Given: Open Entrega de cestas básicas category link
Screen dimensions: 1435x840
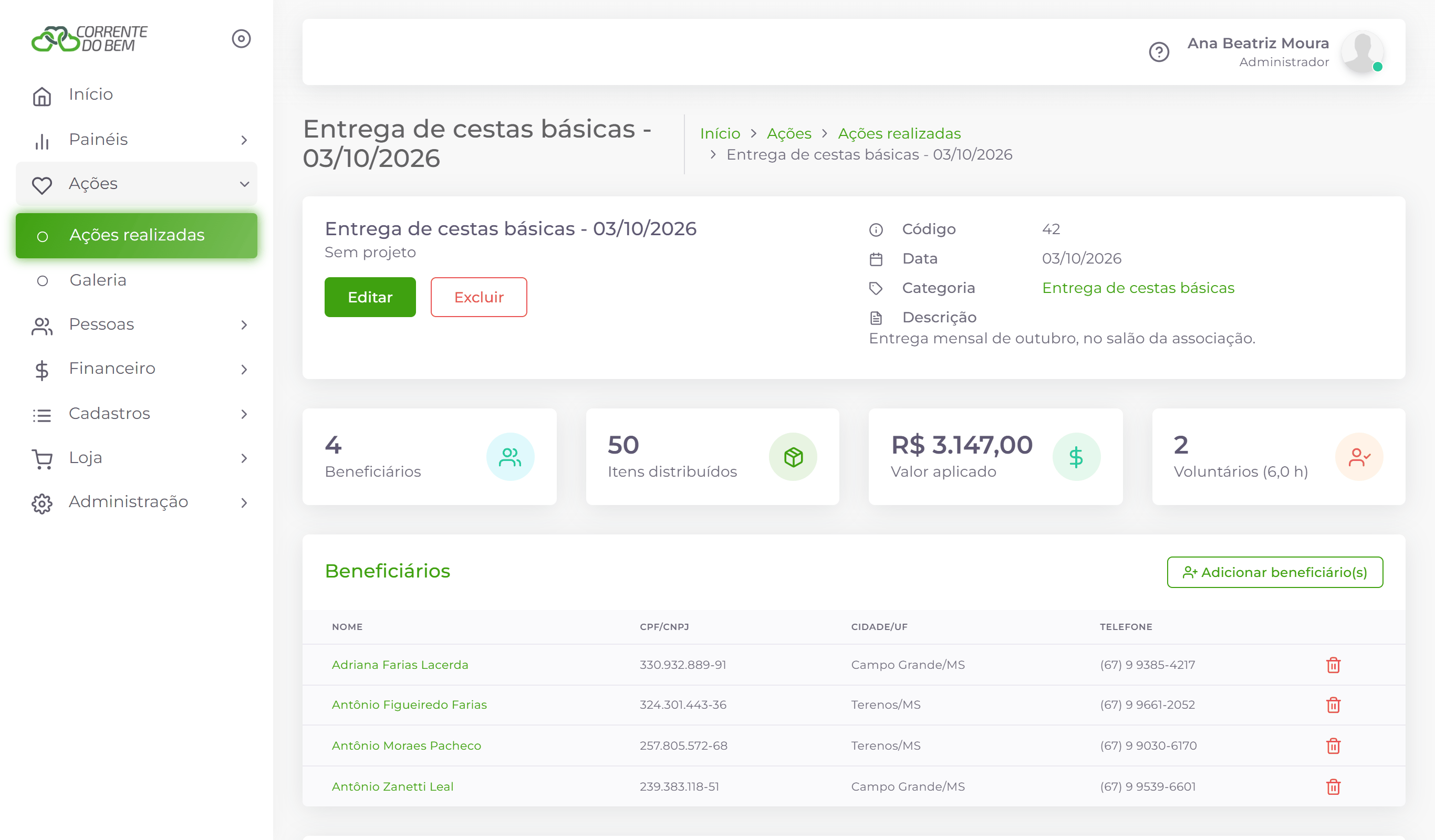Looking at the screenshot, I should (x=1138, y=288).
